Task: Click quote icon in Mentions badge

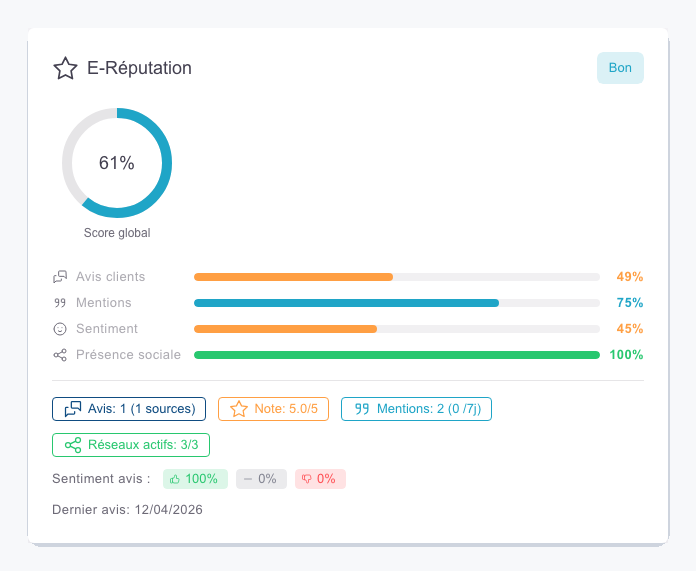Action: pos(362,409)
